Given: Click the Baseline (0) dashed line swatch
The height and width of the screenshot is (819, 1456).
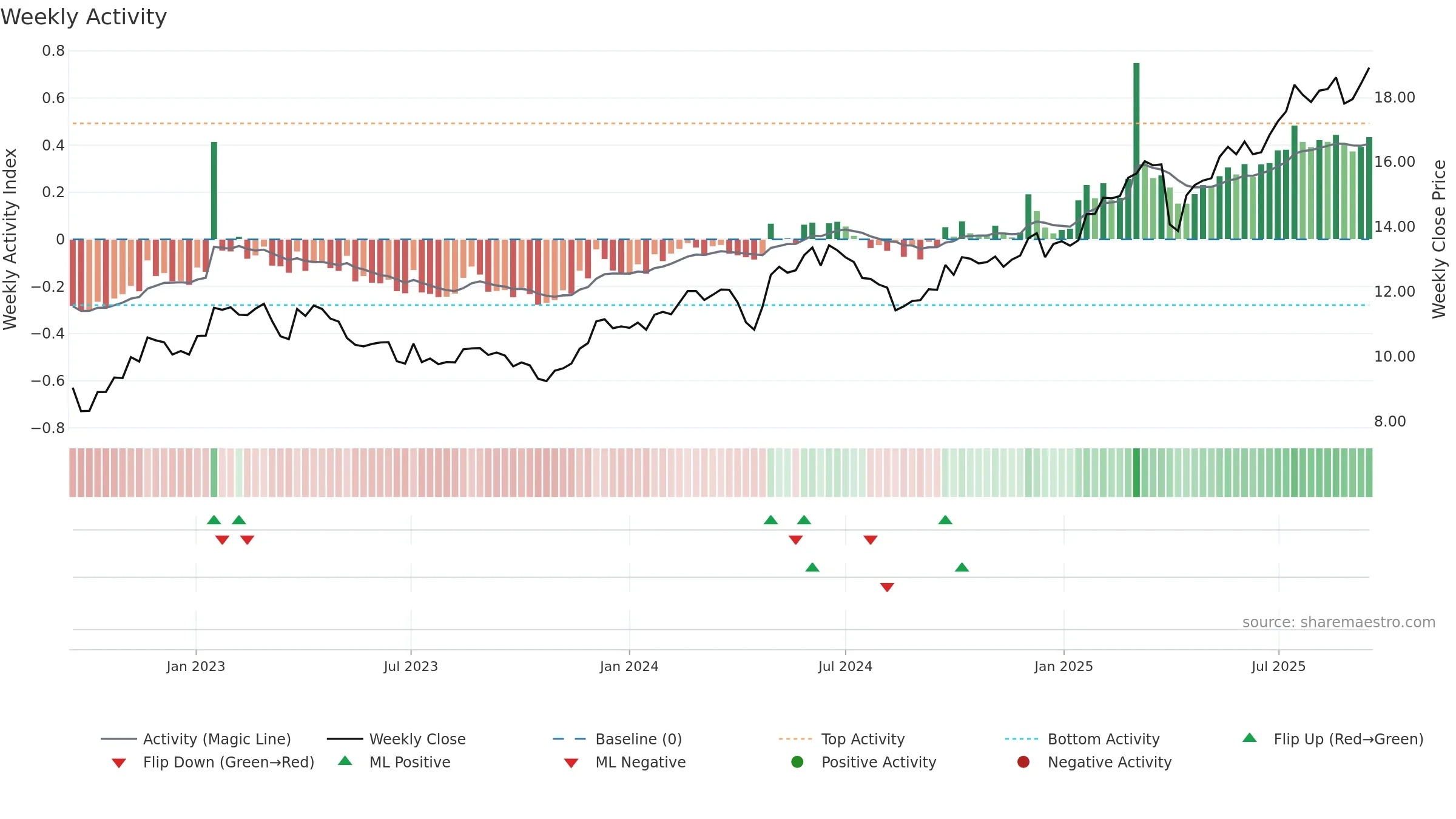Looking at the screenshot, I should tap(570, 739).
